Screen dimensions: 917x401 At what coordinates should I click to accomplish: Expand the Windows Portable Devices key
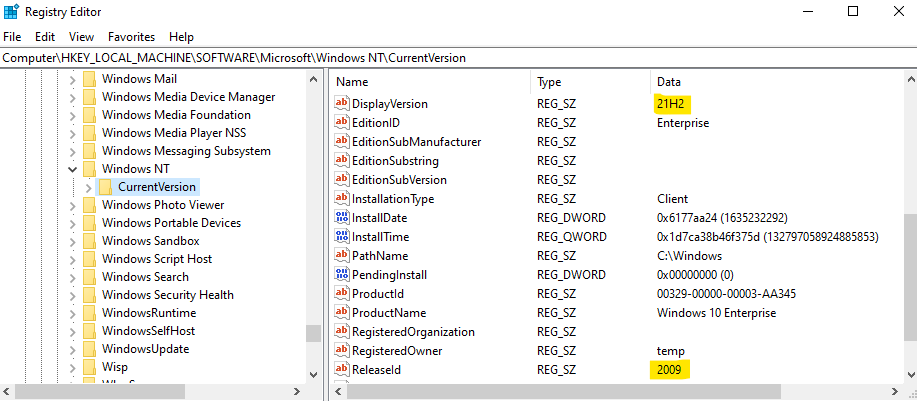coord(73,224)
